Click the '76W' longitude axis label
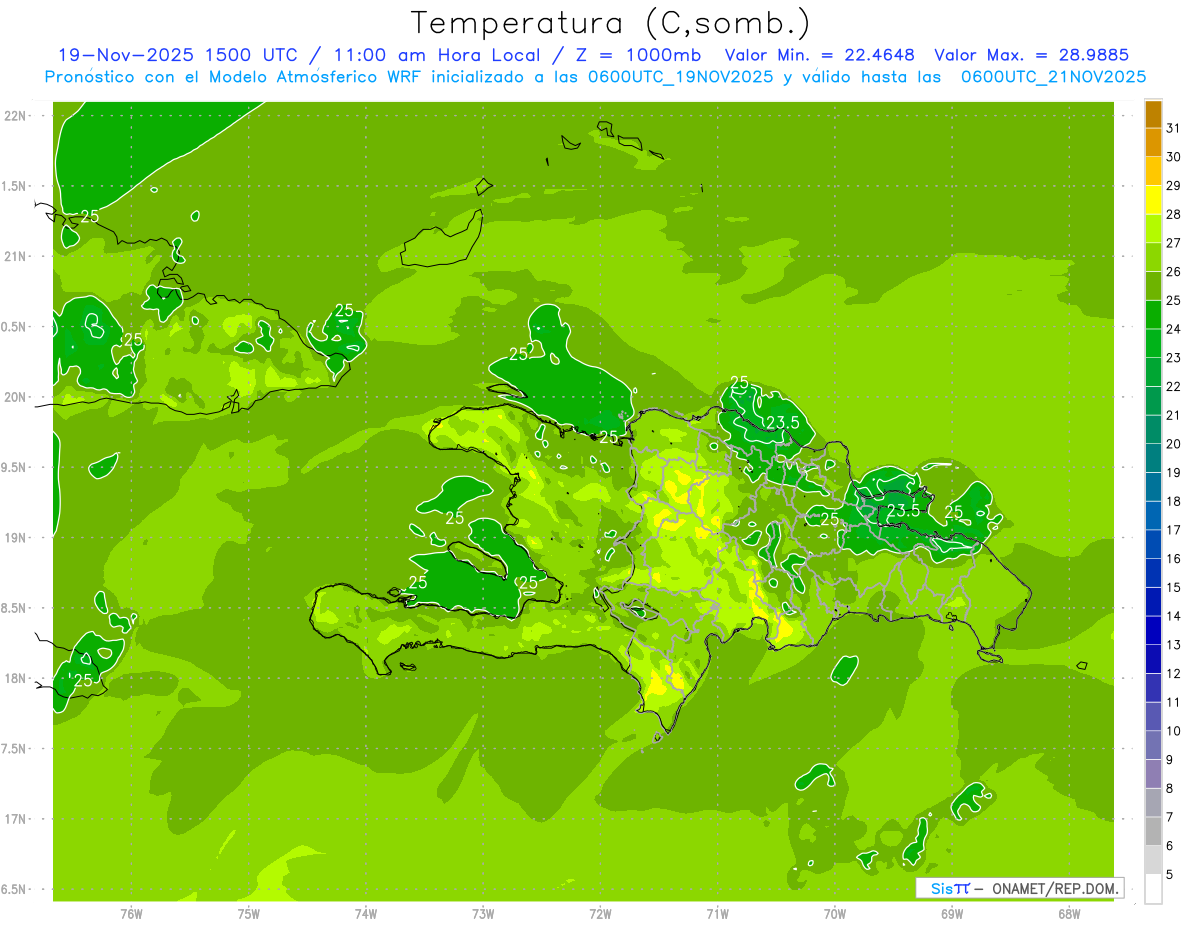1200x927 pixels. (x=131, y=913)
